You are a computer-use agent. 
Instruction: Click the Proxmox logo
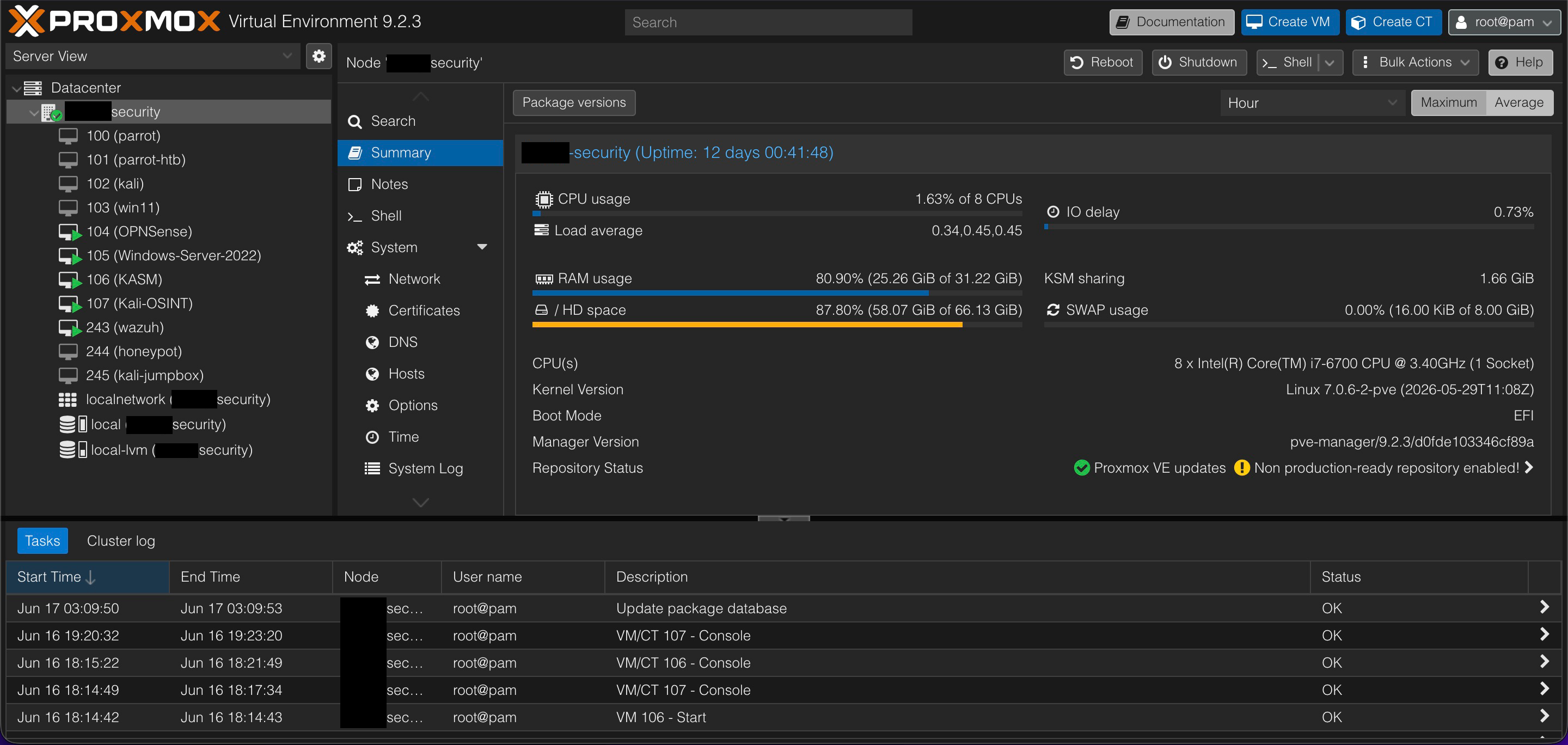pyautogui.click(x=114, y=21)
